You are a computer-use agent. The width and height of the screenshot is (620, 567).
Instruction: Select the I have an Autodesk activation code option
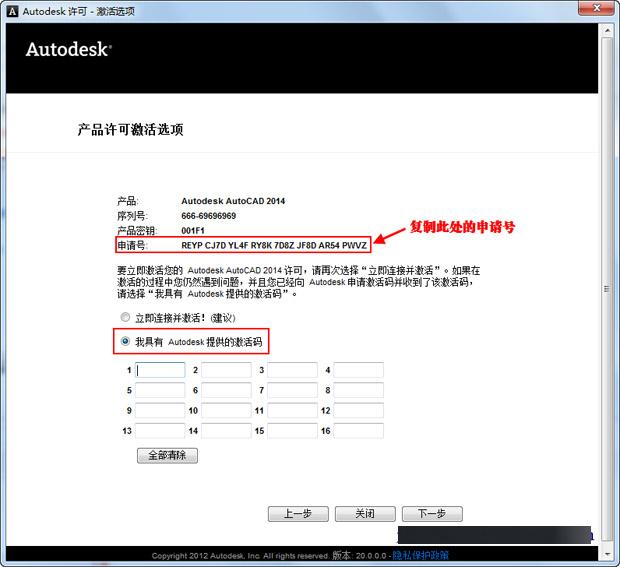tap(125, 341)
